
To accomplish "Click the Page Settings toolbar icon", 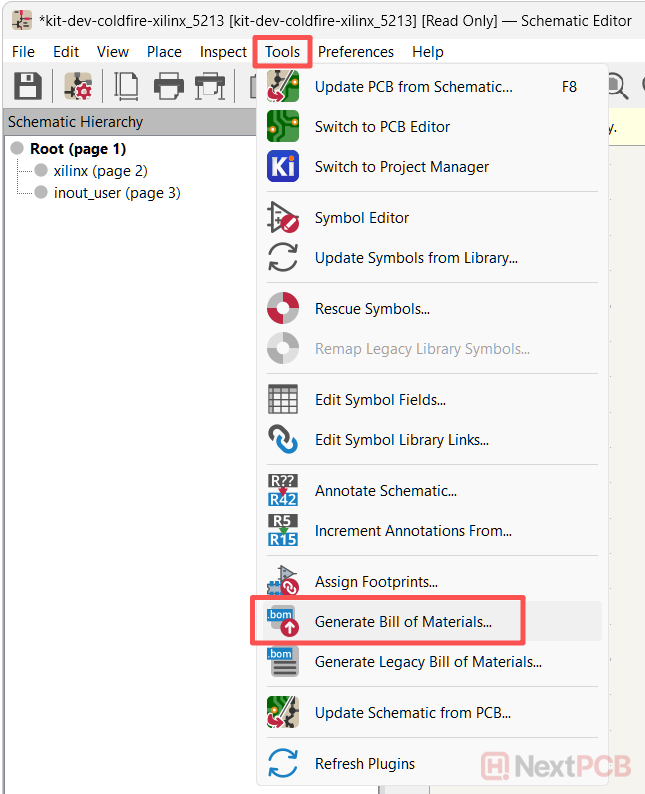I will click(x=127, y=86).
